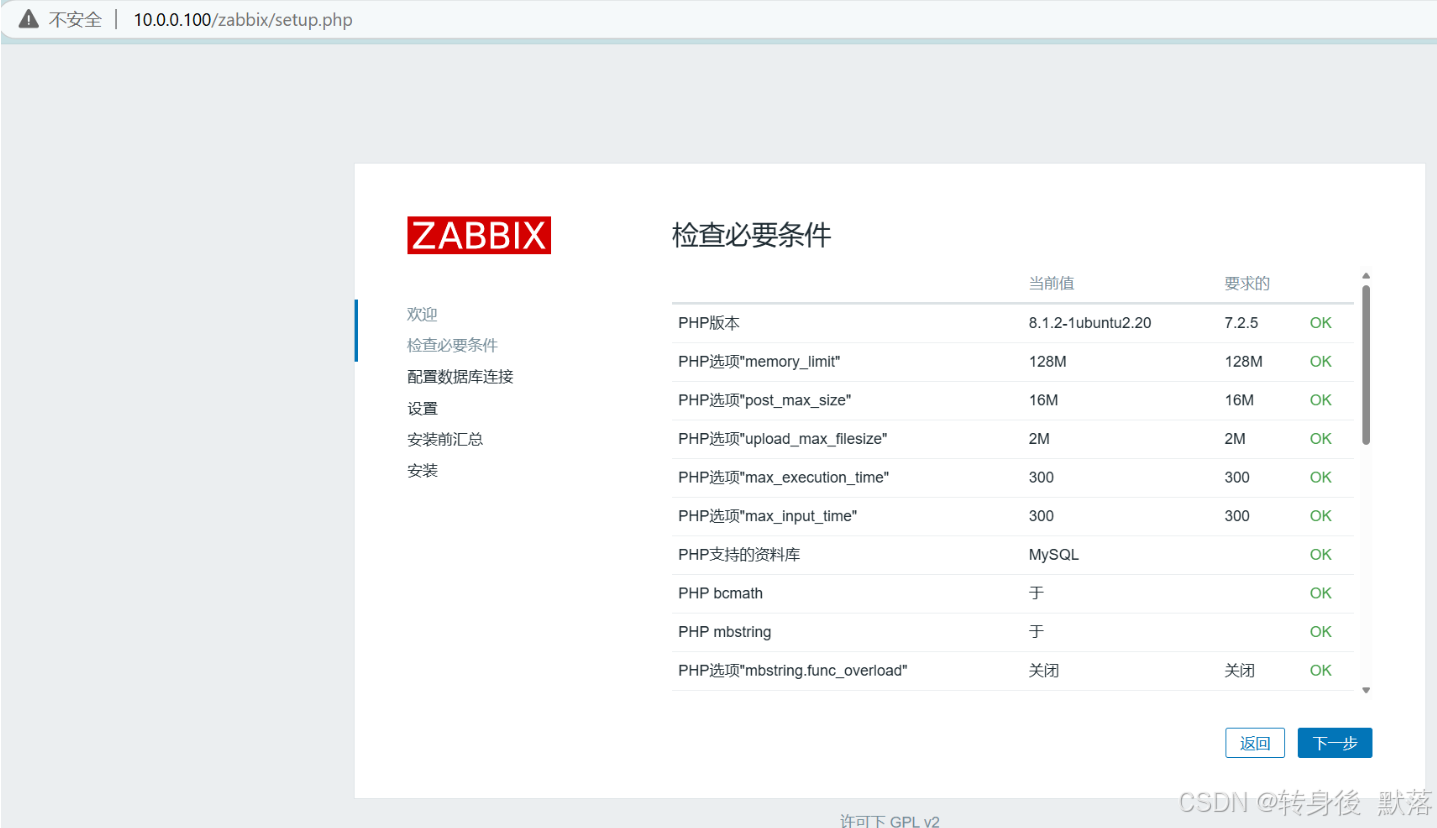This screenshot has height=828, width=1437.
Task: Click the 检查必要条件 page heading
Action: [752, 235]
